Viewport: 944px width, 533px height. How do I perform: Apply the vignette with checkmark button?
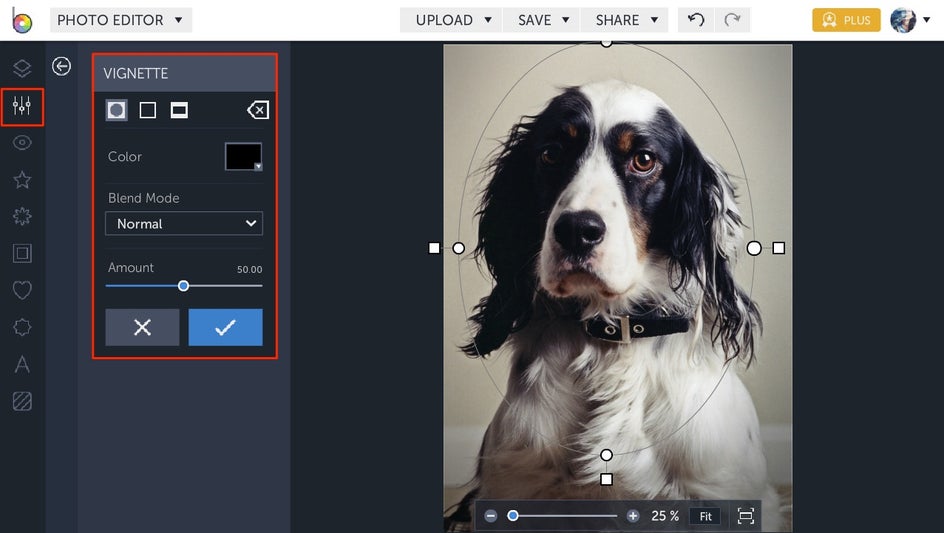coord(226,327)
